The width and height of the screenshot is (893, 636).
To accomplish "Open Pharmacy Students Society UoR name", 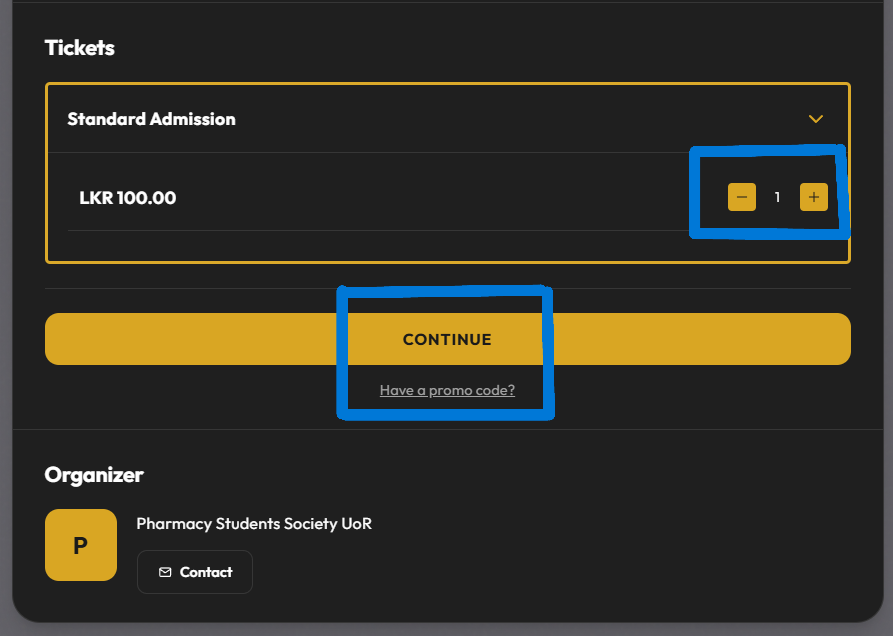I will pos(254,523).
